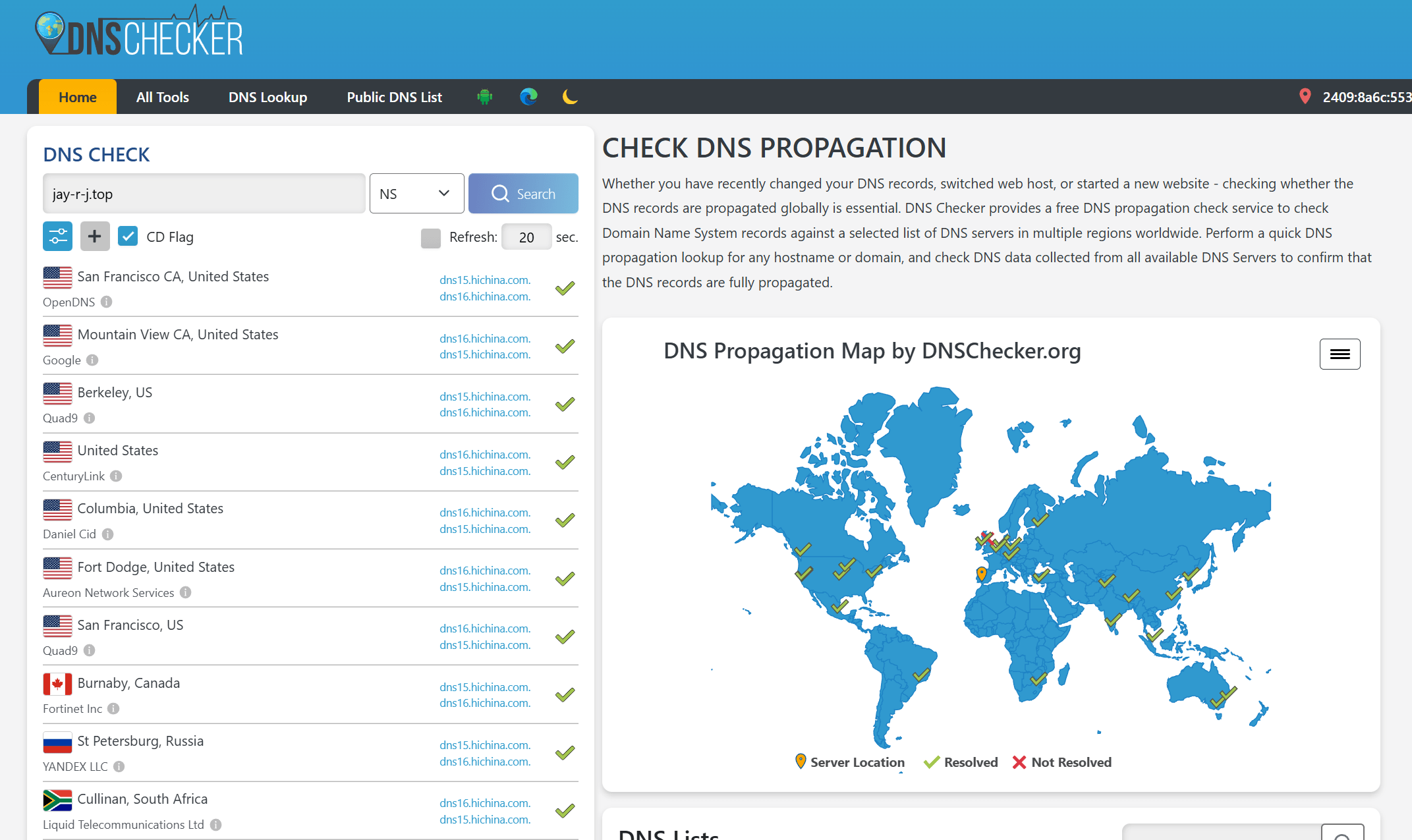
Task: Click the plus add server button
Action: (95, 237)
